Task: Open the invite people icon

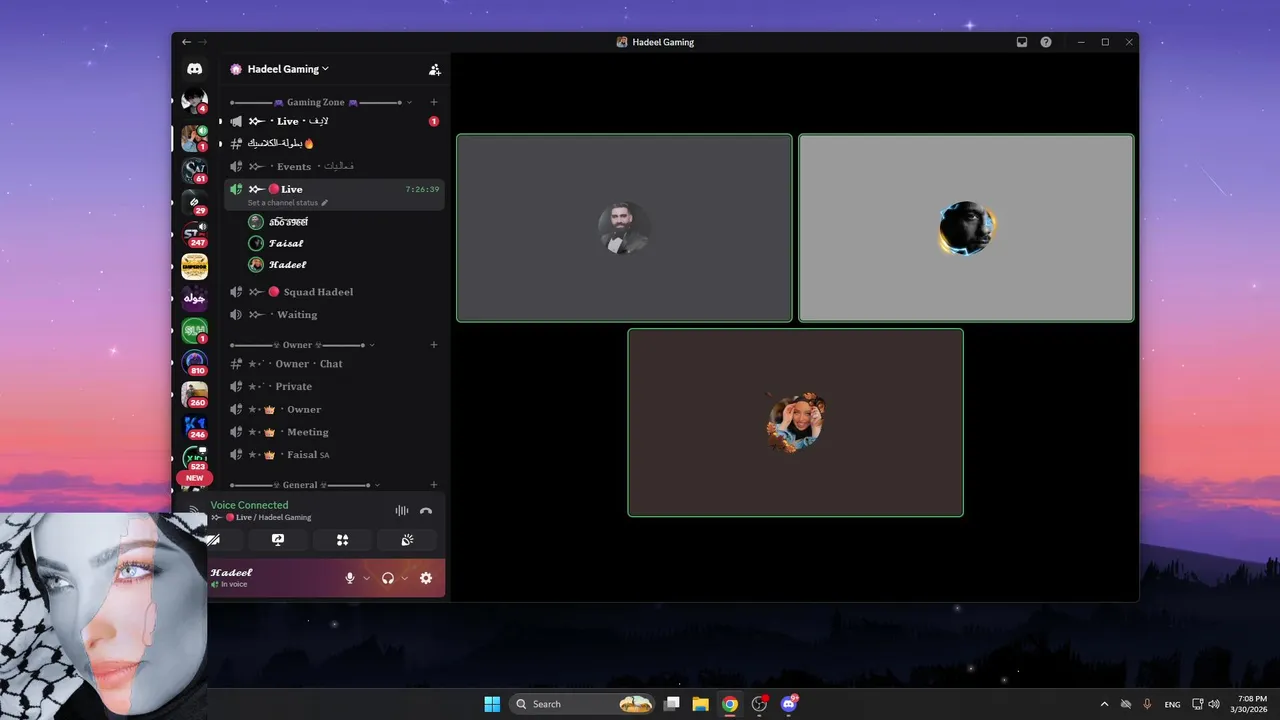Action: coord(434,70)
